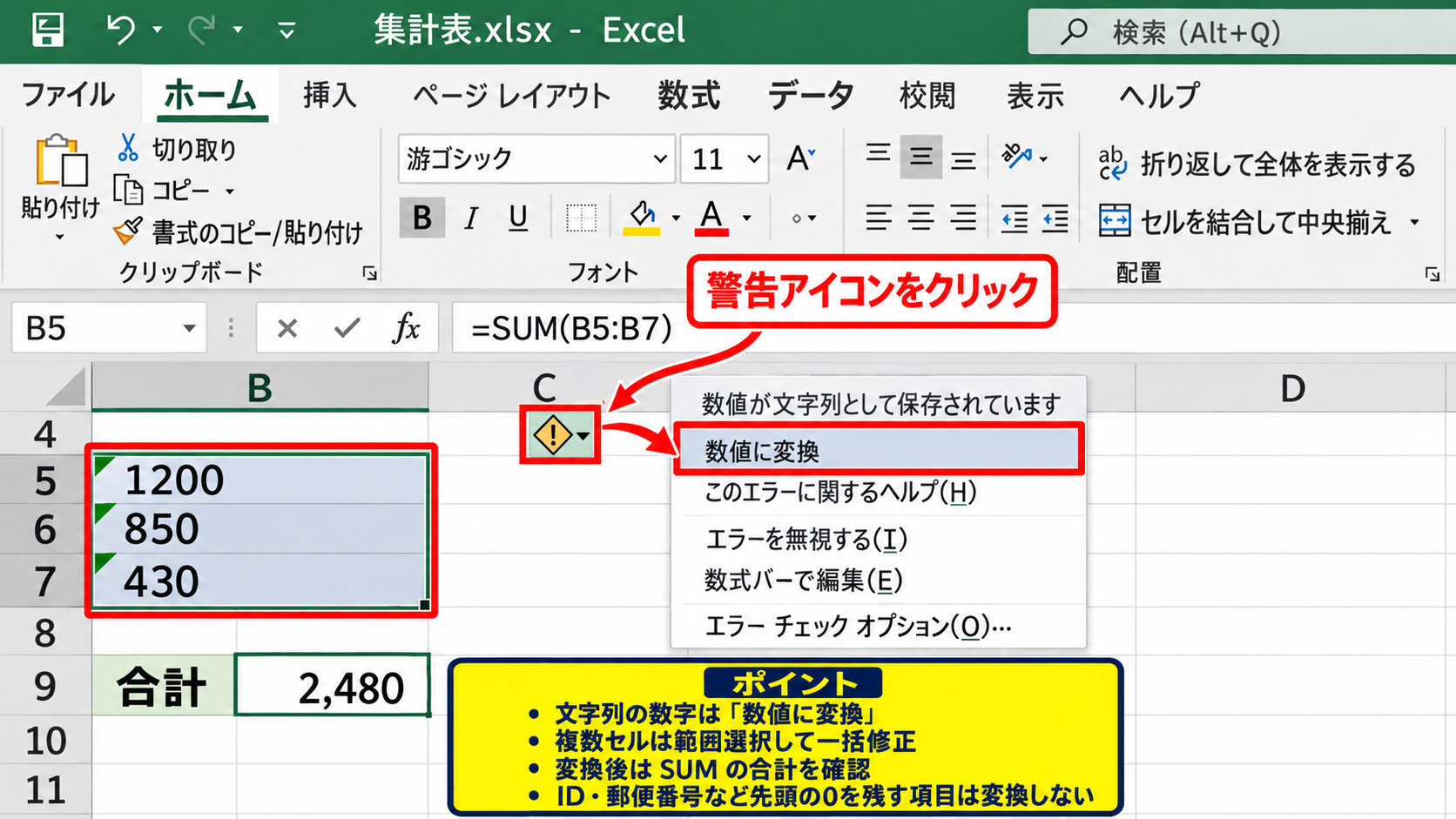Click the increase font size icon
The width and height of the screenshot is (1456, 819).
(800, 158)
